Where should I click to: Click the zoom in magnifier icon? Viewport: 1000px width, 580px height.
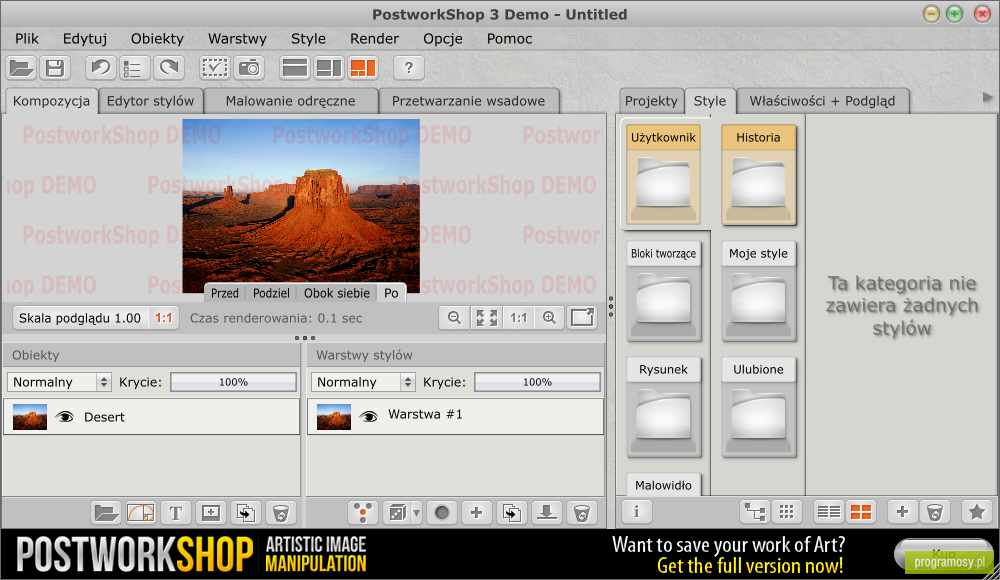(550, 318)
